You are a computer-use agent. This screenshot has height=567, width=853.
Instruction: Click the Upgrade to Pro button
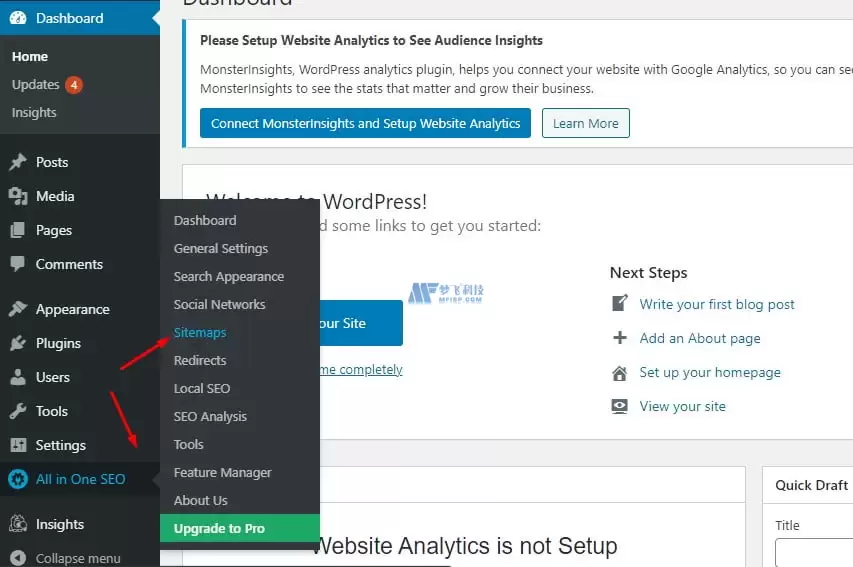point(240,528)
